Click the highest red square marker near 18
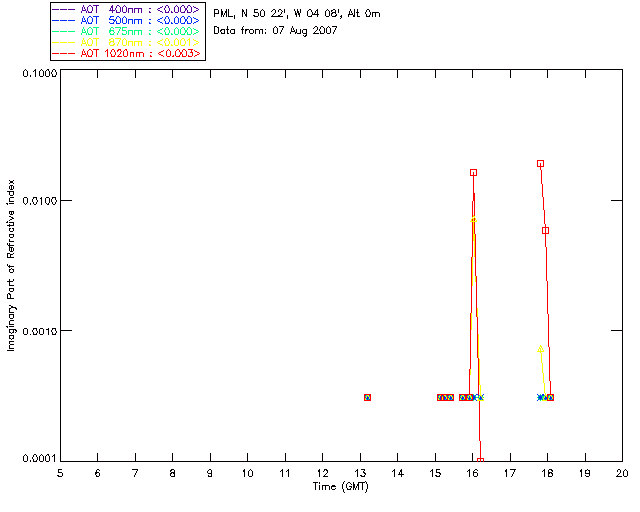This screenshot has width=640, height=512. tap(540, 164)
